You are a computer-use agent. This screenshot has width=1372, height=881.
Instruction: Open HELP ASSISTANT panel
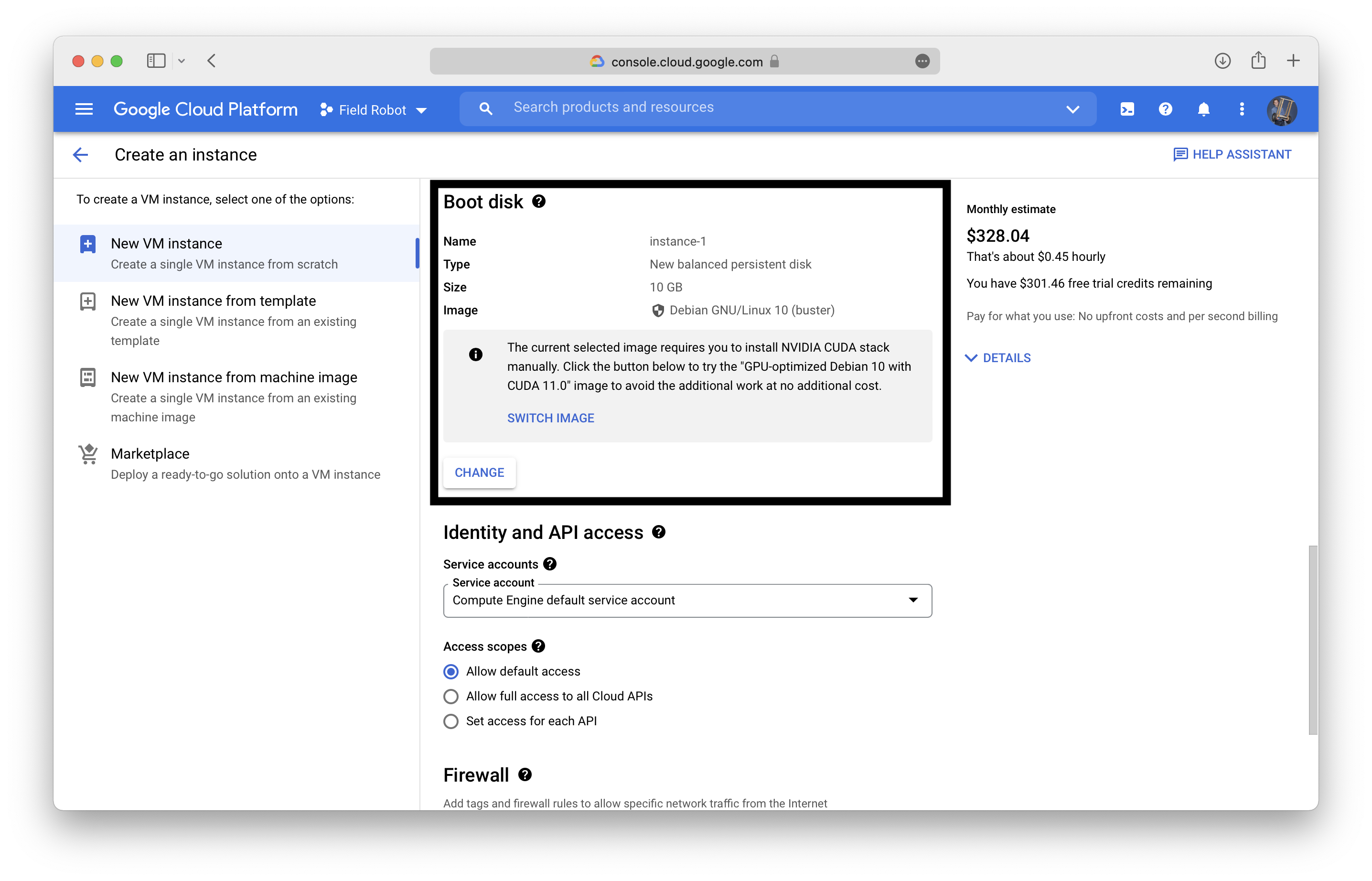click(x=1232, y=154)
